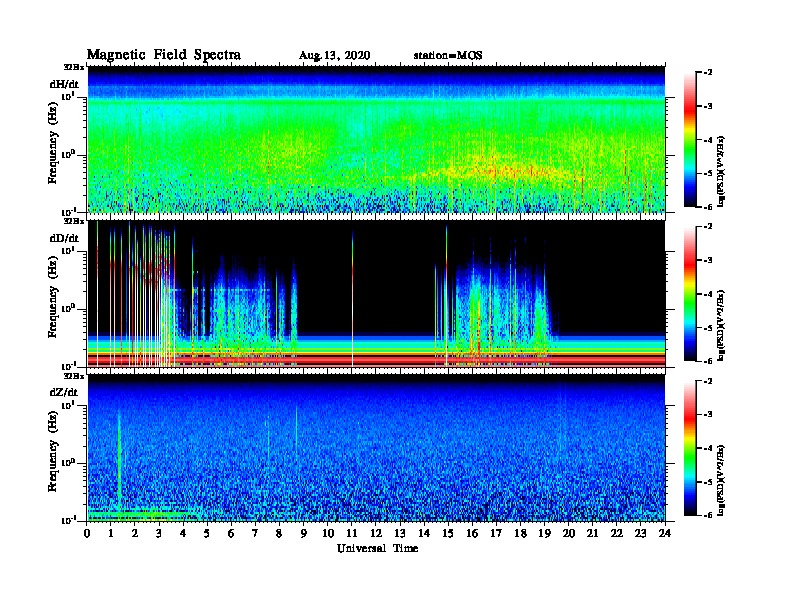
Task: Click the hour '5' tick label
Action: pos(207,533)
